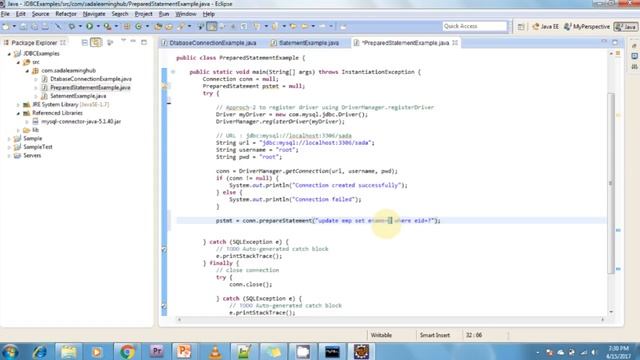Image resolution: width=640 pixels, height=360 pixels.
Task: Open Adobe Premiere from the taskbar
Action: [156, 351]
